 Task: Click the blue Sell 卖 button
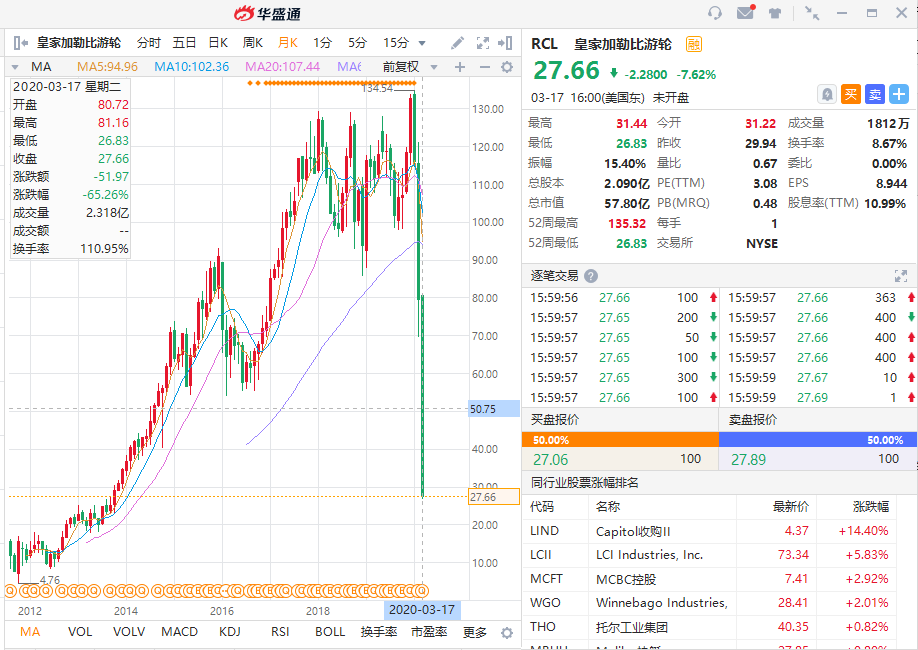(875, 94)
